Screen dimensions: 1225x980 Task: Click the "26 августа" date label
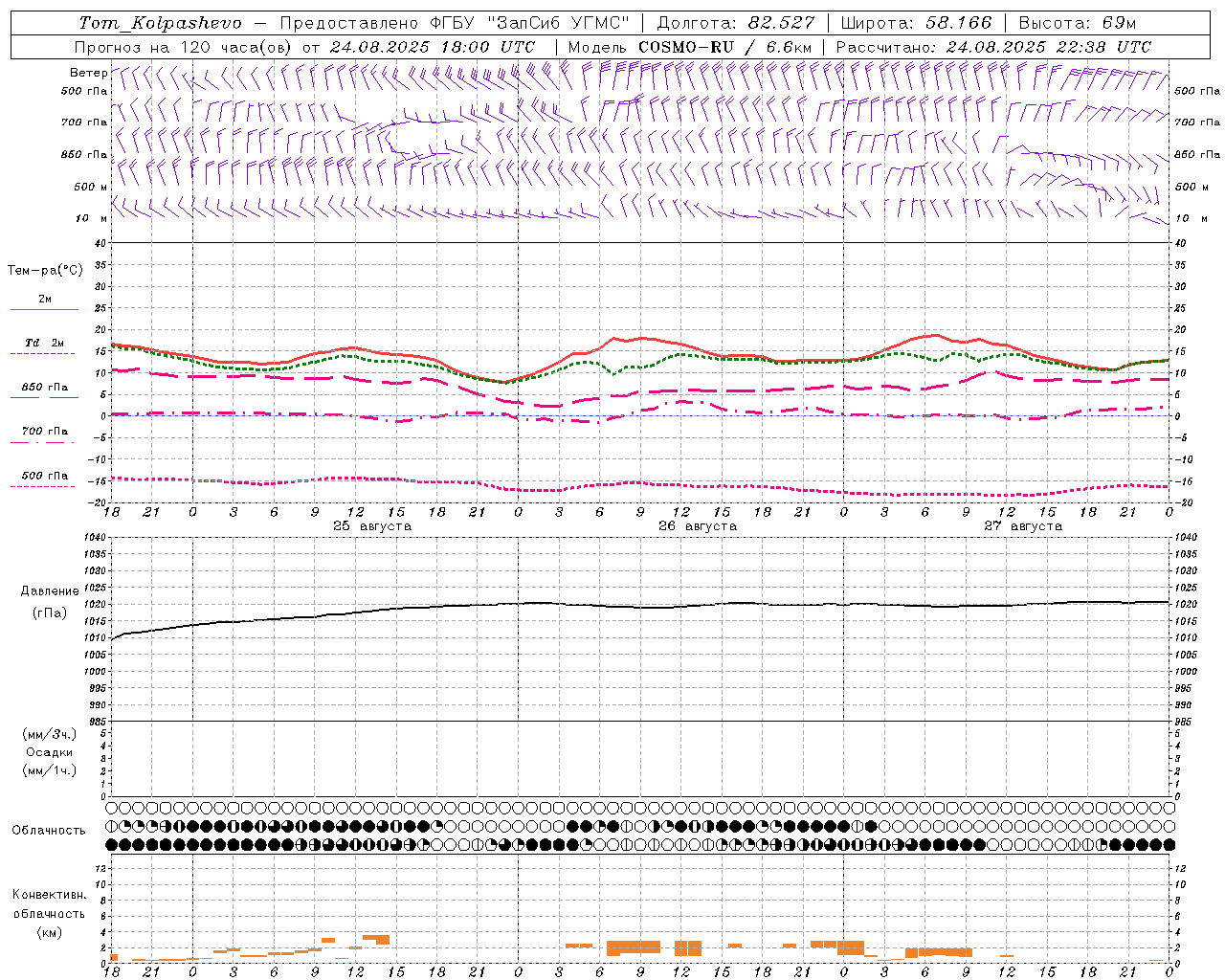(697, 526)
